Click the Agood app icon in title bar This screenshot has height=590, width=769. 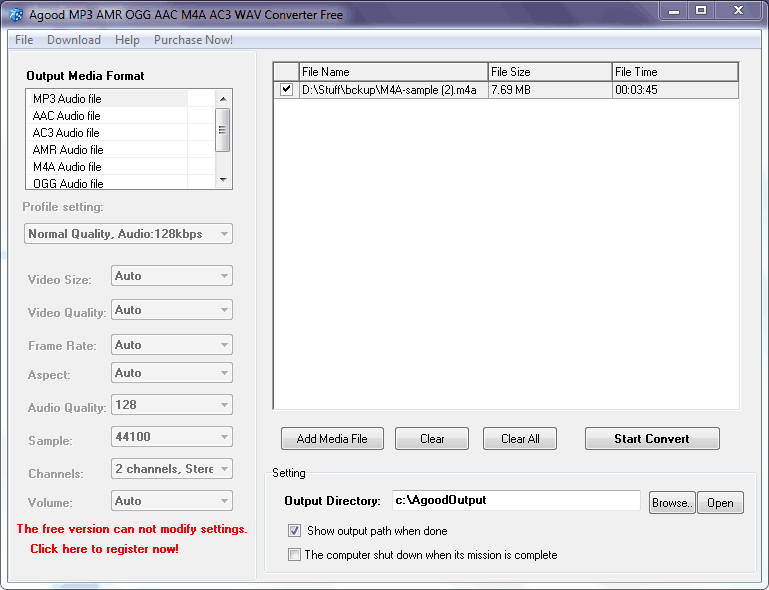16,14
